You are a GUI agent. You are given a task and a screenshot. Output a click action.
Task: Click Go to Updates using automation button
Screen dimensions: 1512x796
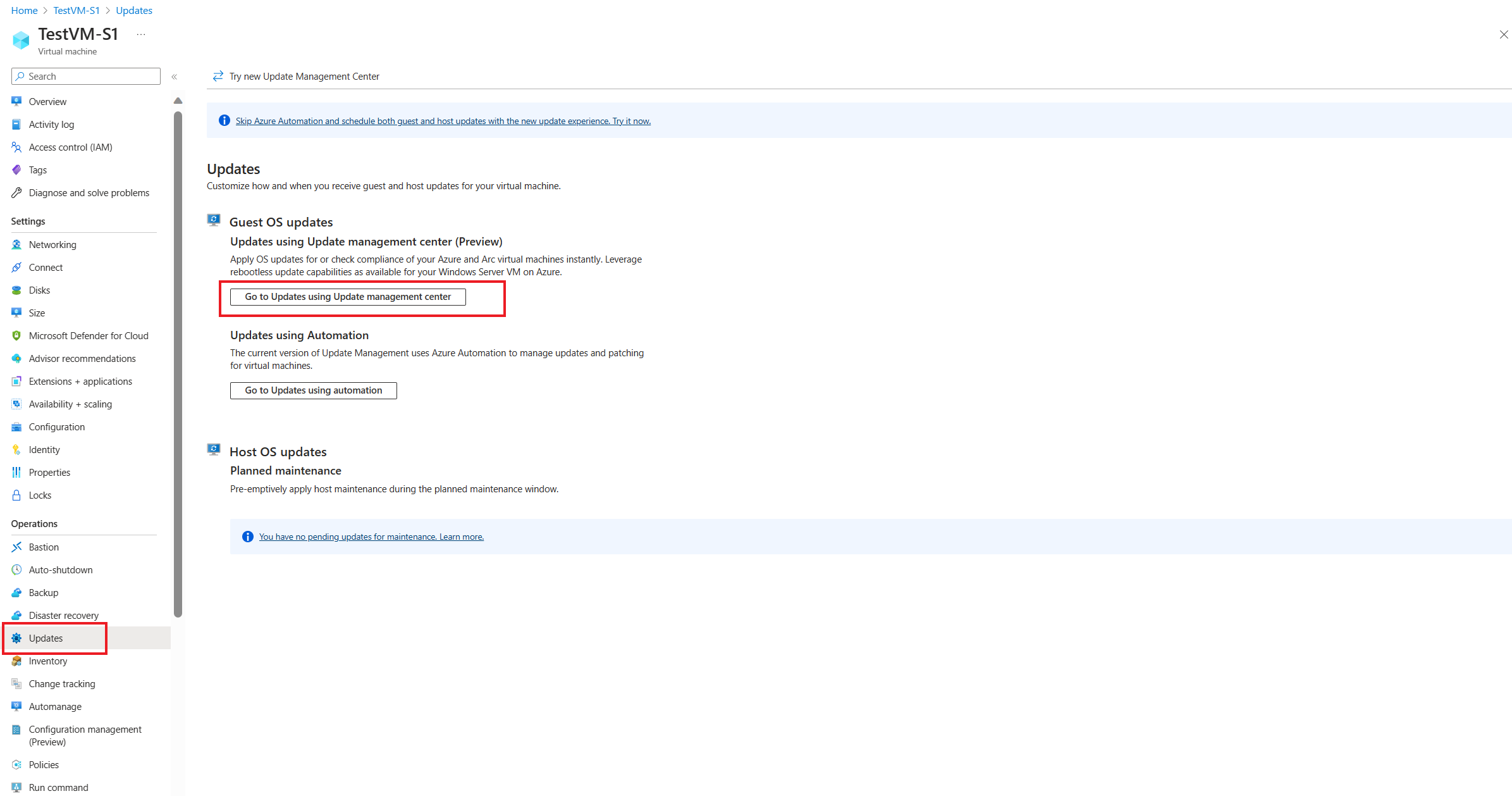click(x=313, y=390)
